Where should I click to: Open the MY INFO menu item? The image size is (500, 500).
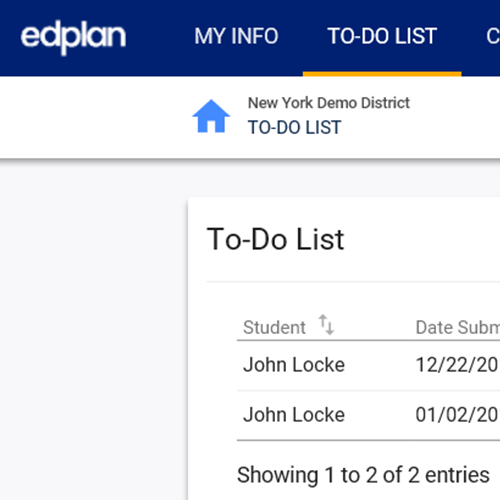(x=236, y=36)
